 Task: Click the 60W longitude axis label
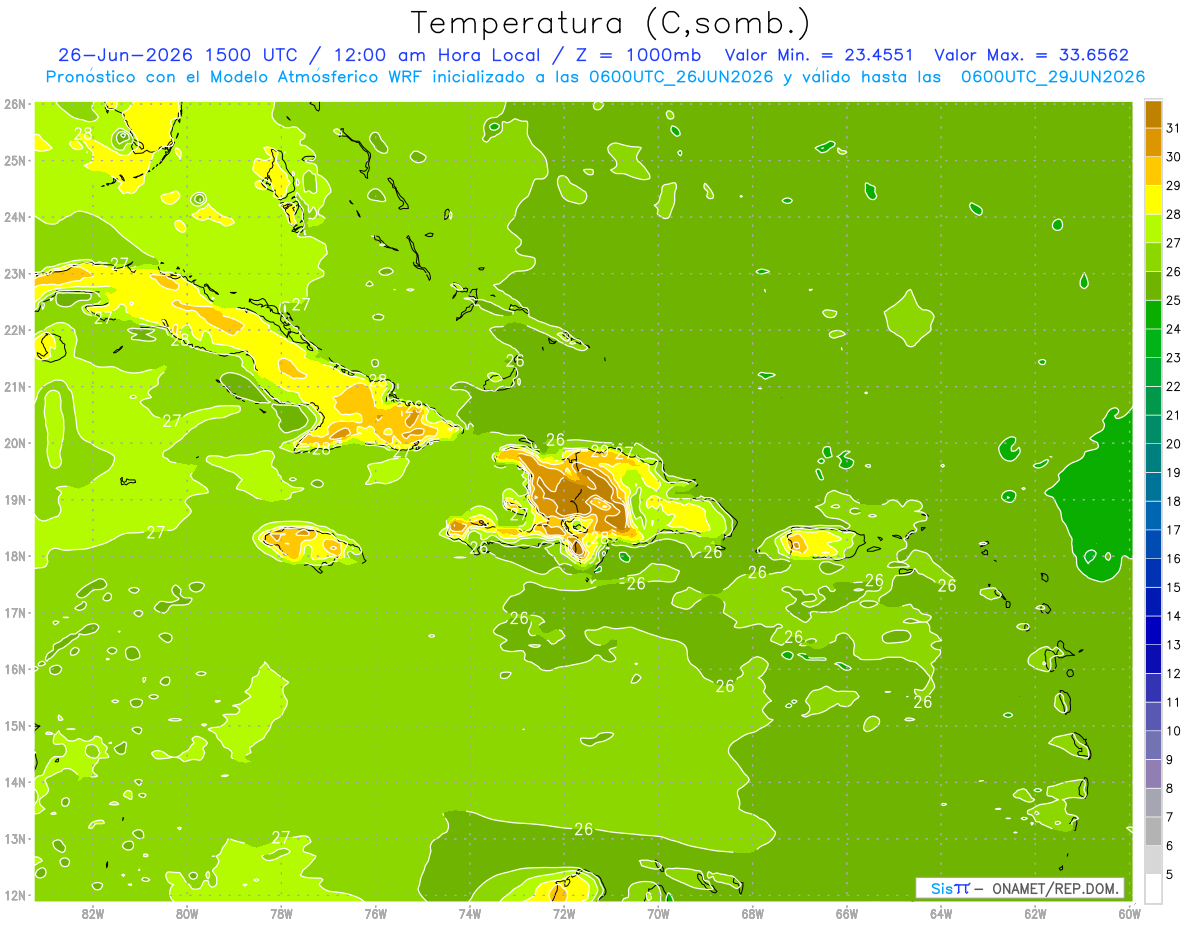coord(1130,913)
